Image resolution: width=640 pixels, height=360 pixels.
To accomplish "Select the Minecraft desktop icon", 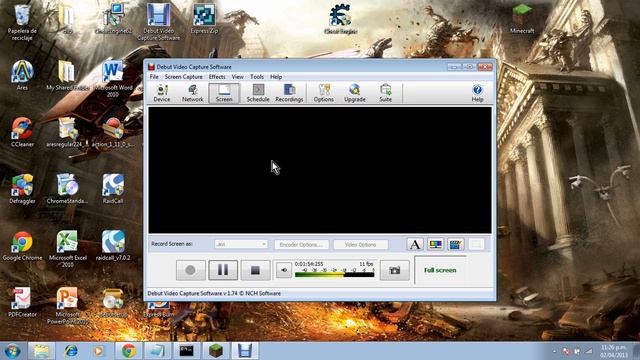I will (x=522, y=19).
